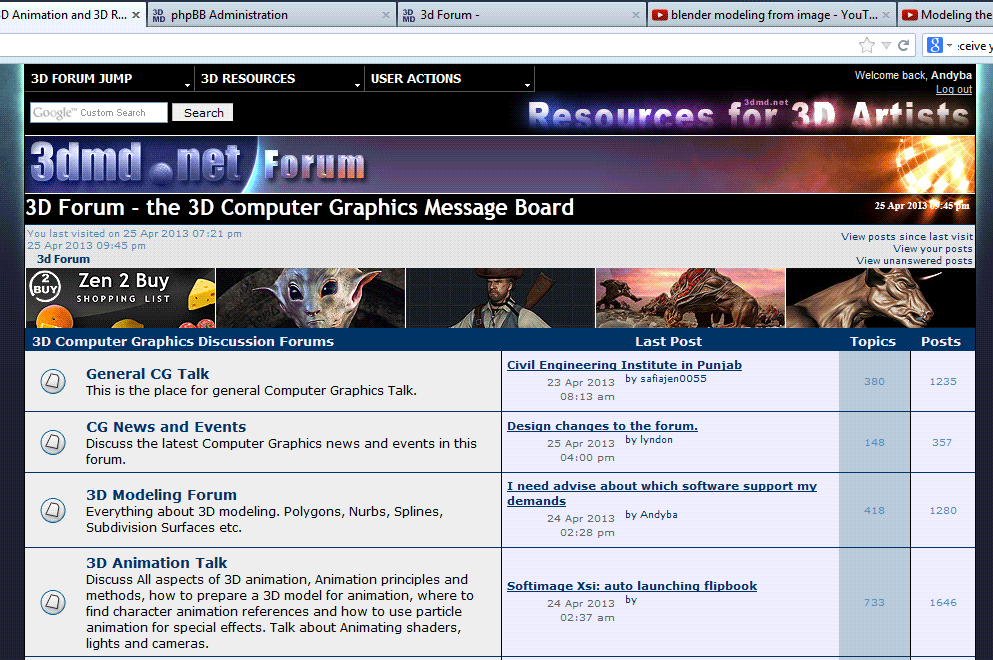Click the 3DMD favicon on phpBB Administration tab
Viewport: 993px width, 660px height.
(x=159, y=15)
